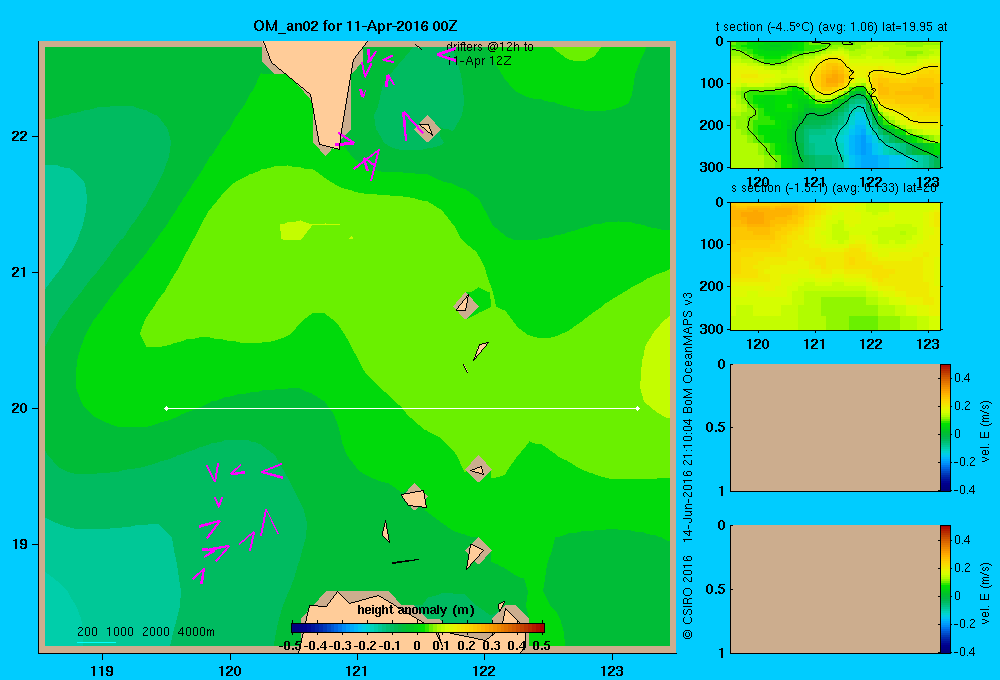
Task: Click 0.4 label on upper vel. E bar
Action: point(962,378)
